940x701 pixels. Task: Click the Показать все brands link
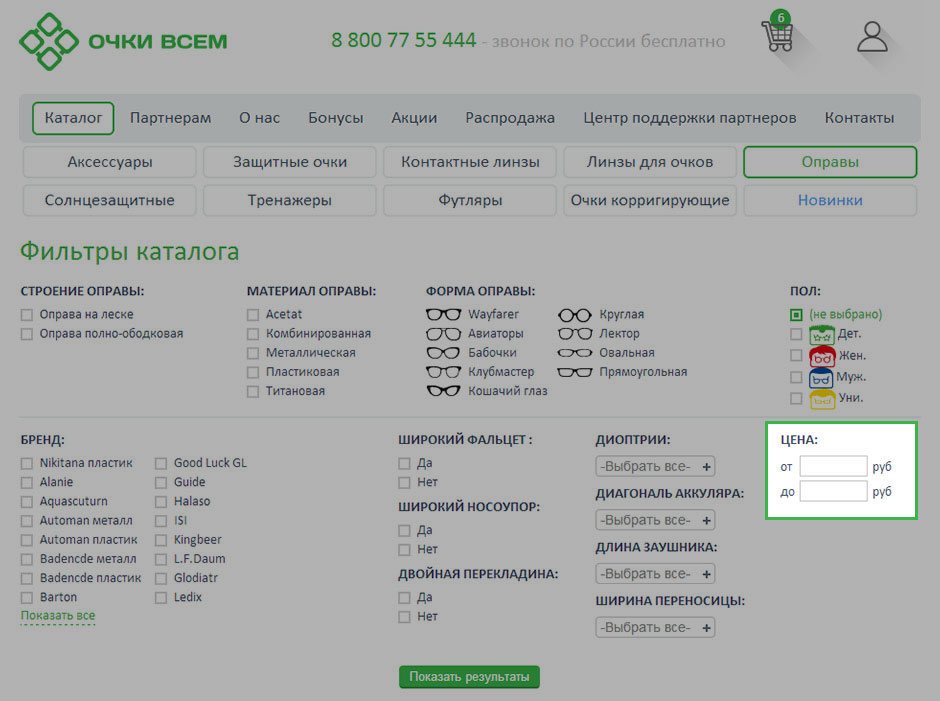pos(58,616)
